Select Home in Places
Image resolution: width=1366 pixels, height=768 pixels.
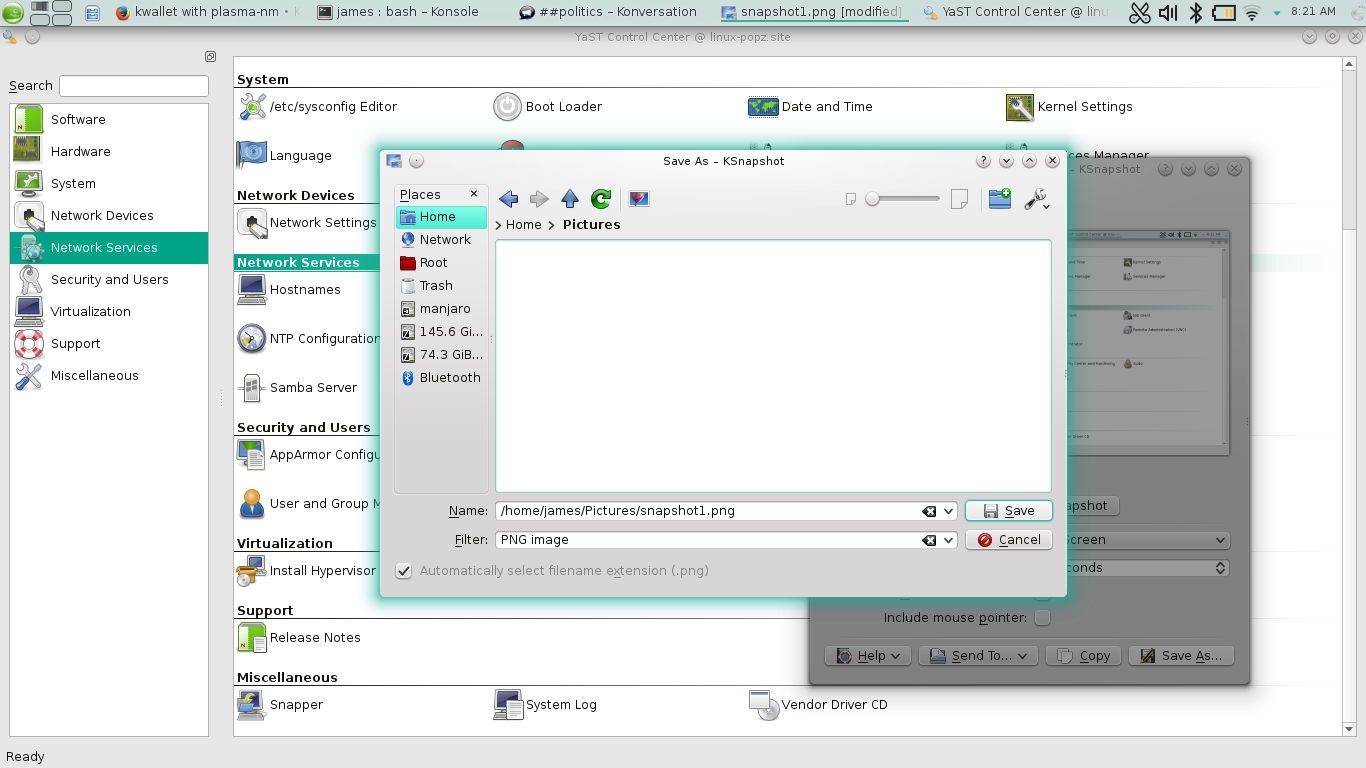(x=441, y=217)
